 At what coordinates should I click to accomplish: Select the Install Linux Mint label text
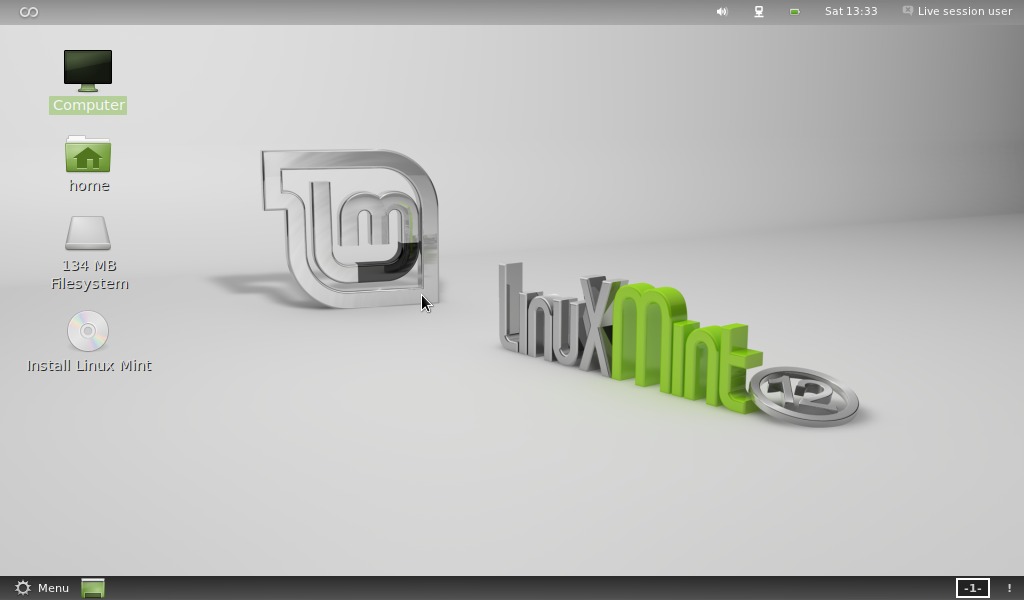point(89,366)
